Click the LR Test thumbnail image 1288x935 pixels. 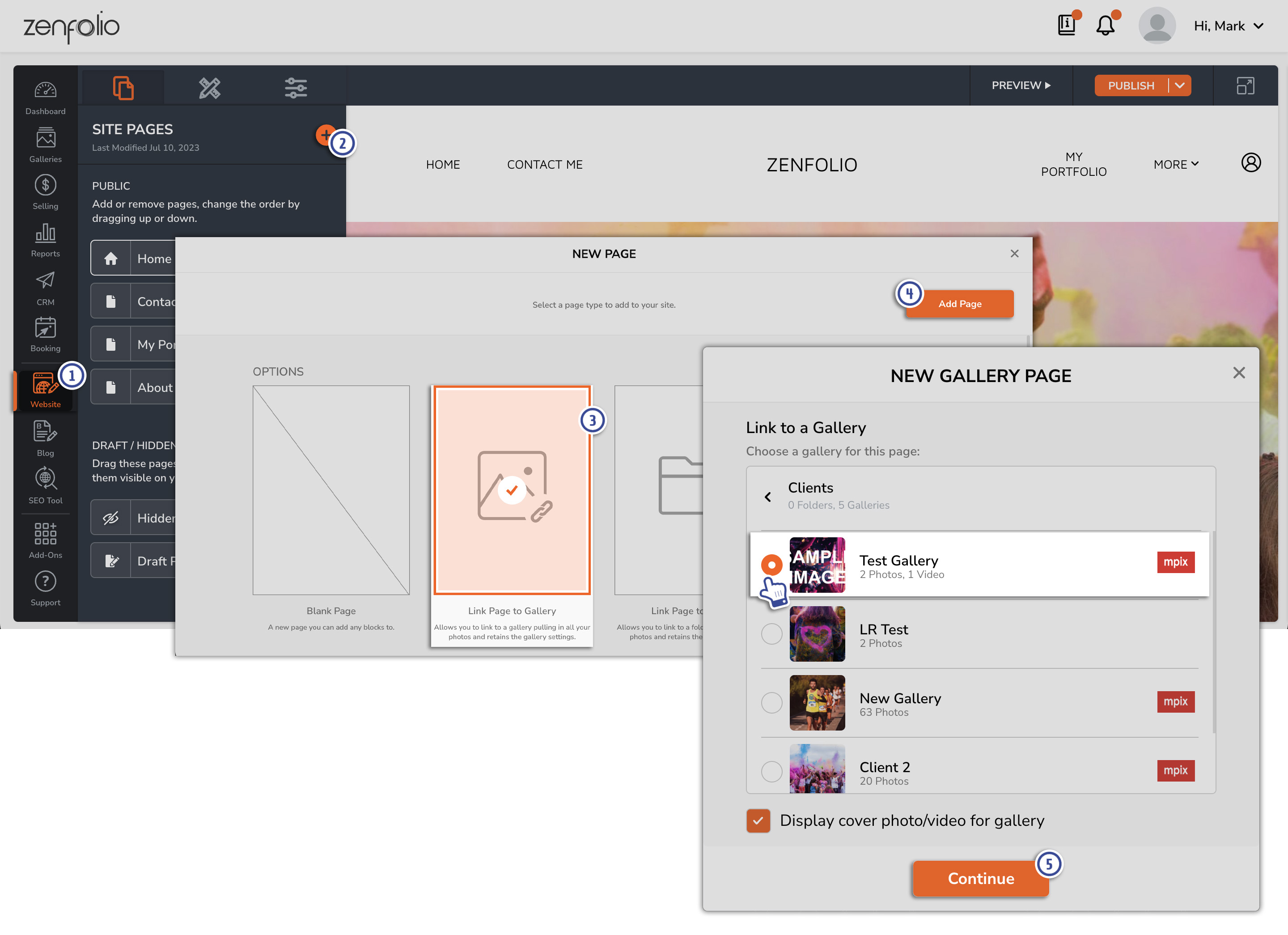[817, 633]
